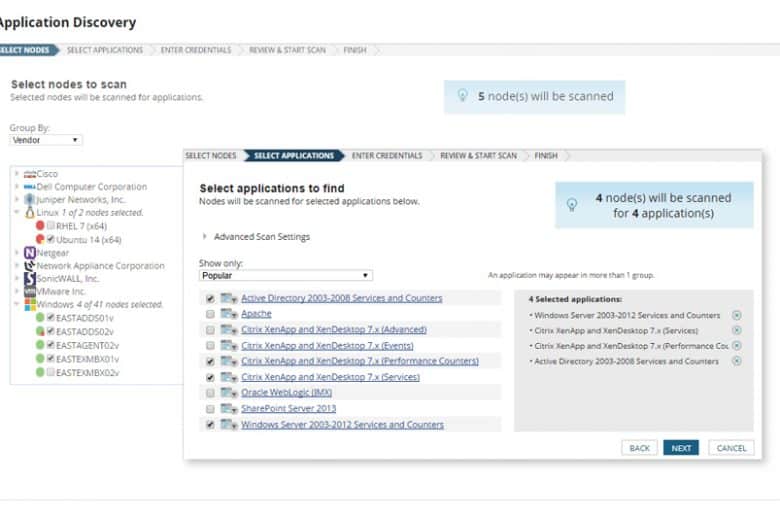
Task: Check the SharePoint Server 2013 checkbox
Action: coord(210,409)
